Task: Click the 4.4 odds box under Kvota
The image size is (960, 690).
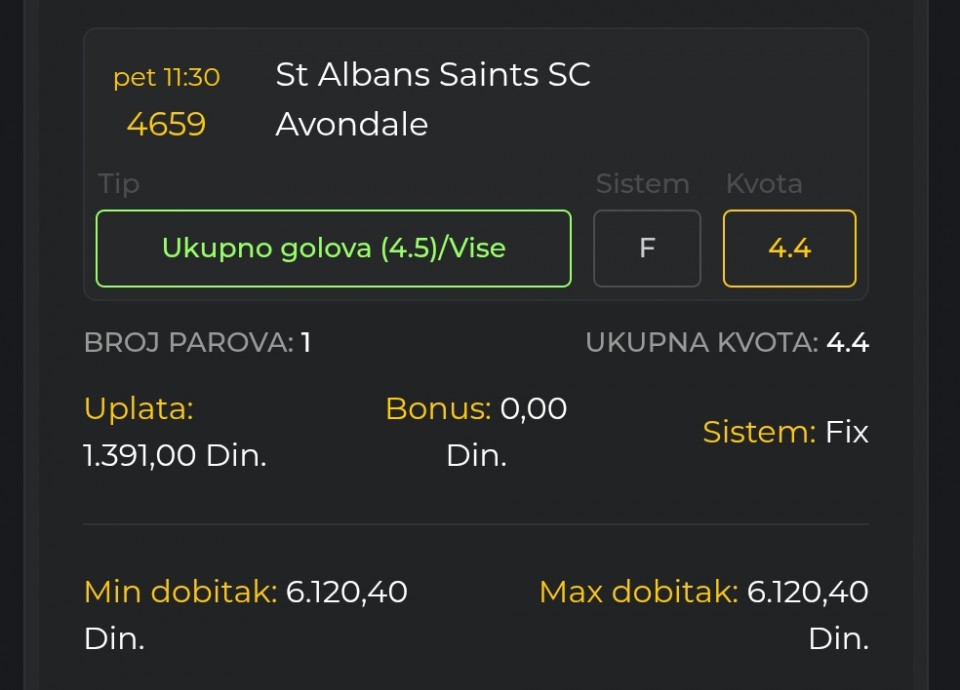Action: click(x=789, y=248)
